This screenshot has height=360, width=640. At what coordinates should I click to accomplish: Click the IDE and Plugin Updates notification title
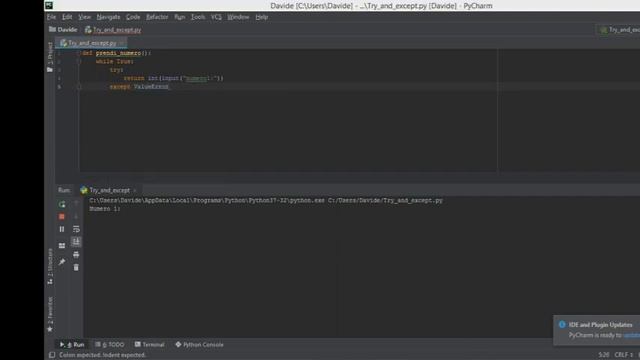click(x=600, y=325)
